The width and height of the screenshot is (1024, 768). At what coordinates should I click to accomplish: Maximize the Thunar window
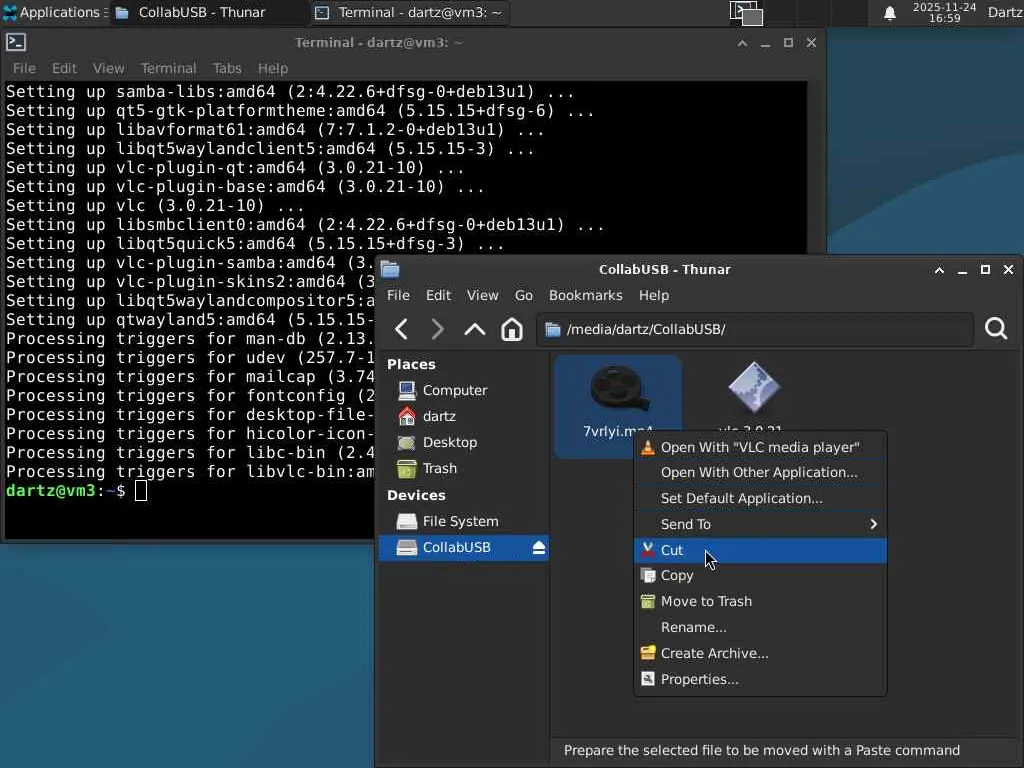point(985,270)
